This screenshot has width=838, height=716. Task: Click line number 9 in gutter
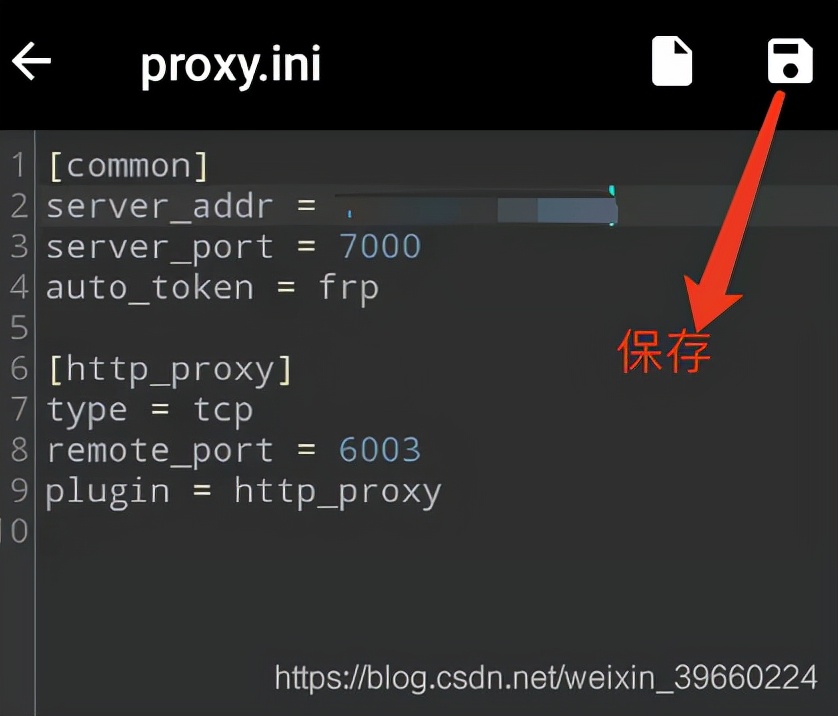19,490
